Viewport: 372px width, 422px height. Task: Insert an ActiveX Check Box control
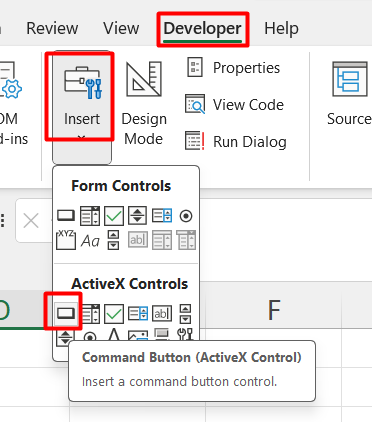[114, 314]
